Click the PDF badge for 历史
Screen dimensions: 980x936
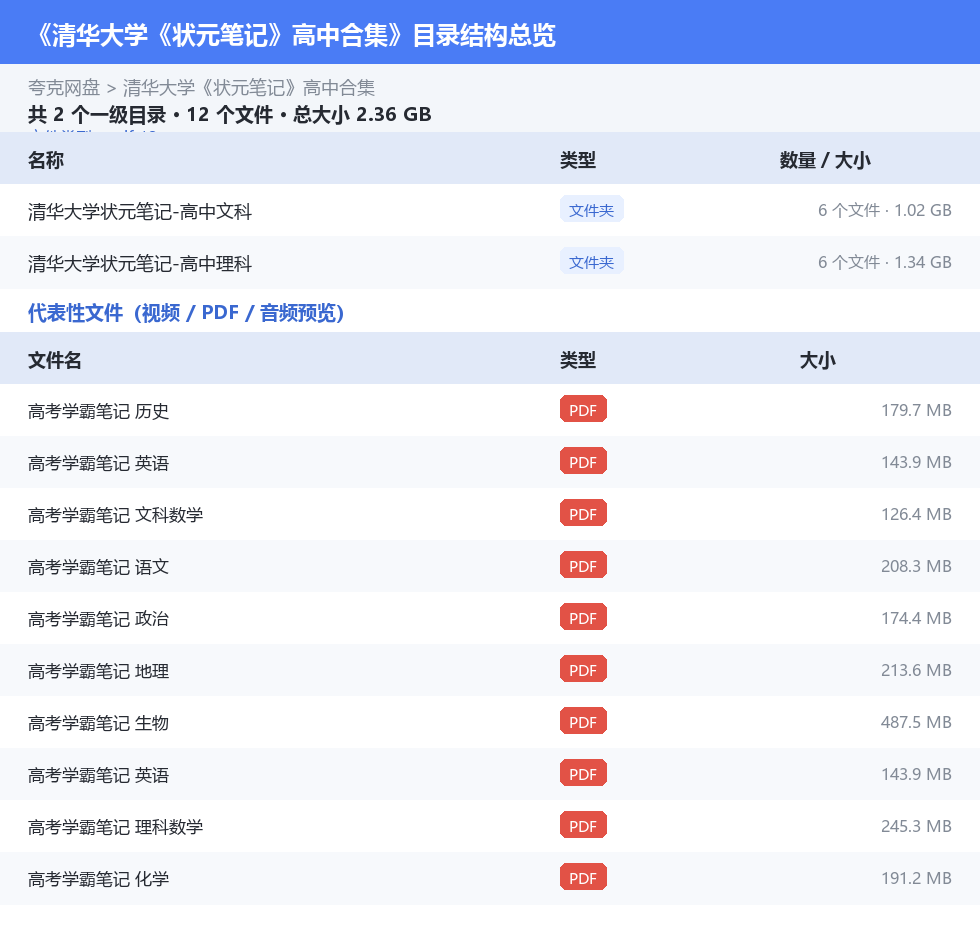click(x=583, y=409)
